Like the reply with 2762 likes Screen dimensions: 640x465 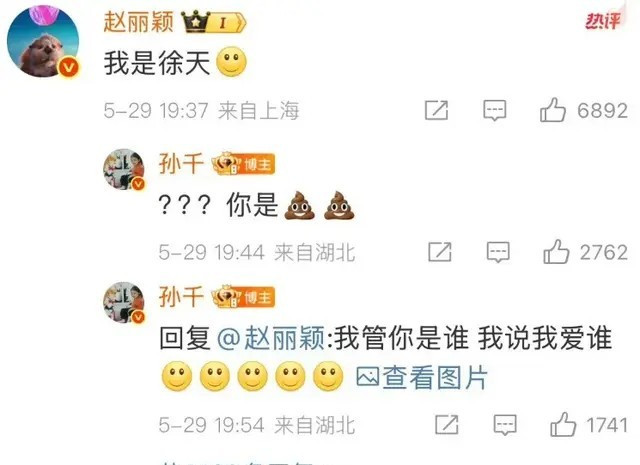[x=556, y=251]
